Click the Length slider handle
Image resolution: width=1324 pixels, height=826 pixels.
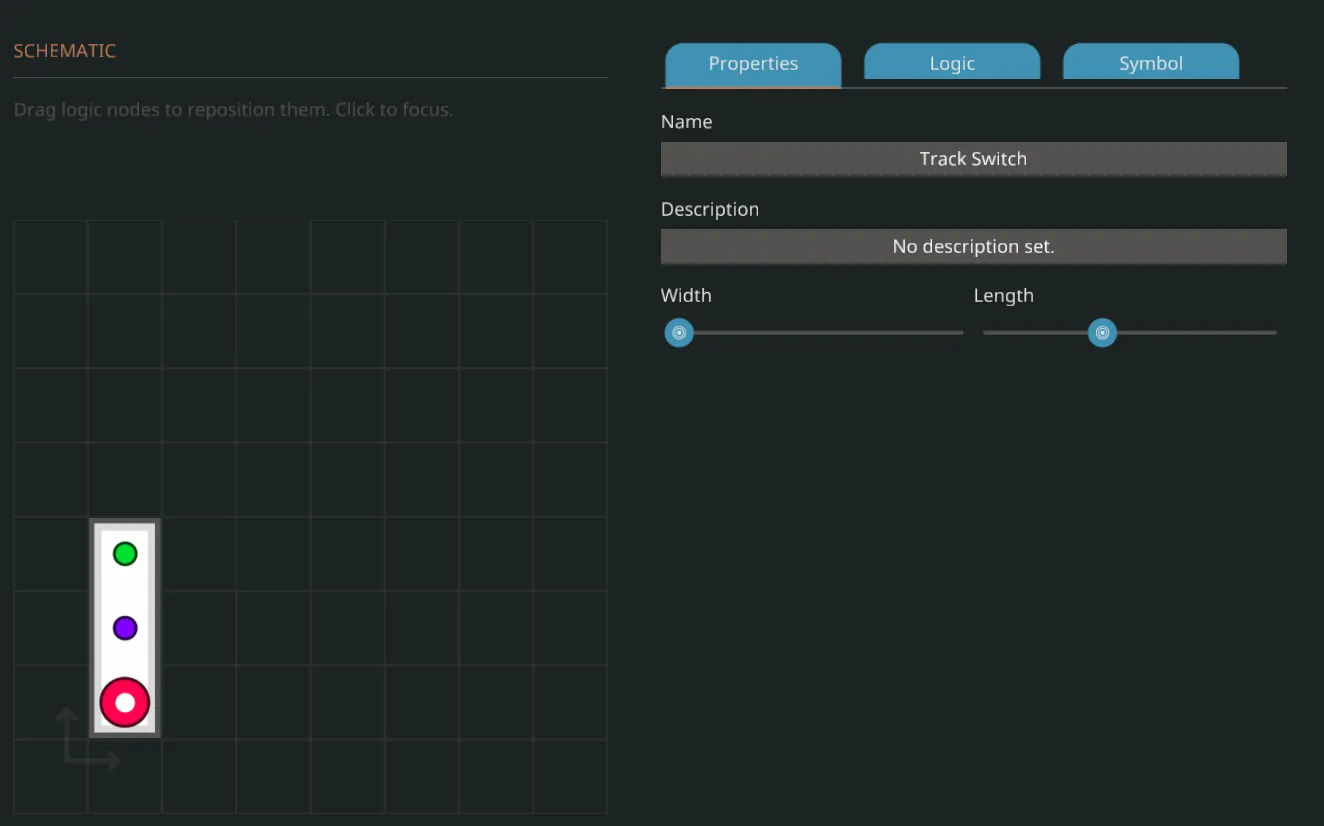[x=1102, y=333]
